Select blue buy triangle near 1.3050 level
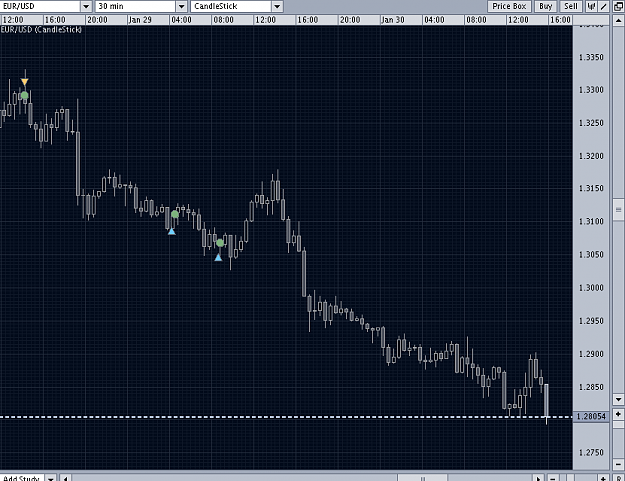 point(218,258)
